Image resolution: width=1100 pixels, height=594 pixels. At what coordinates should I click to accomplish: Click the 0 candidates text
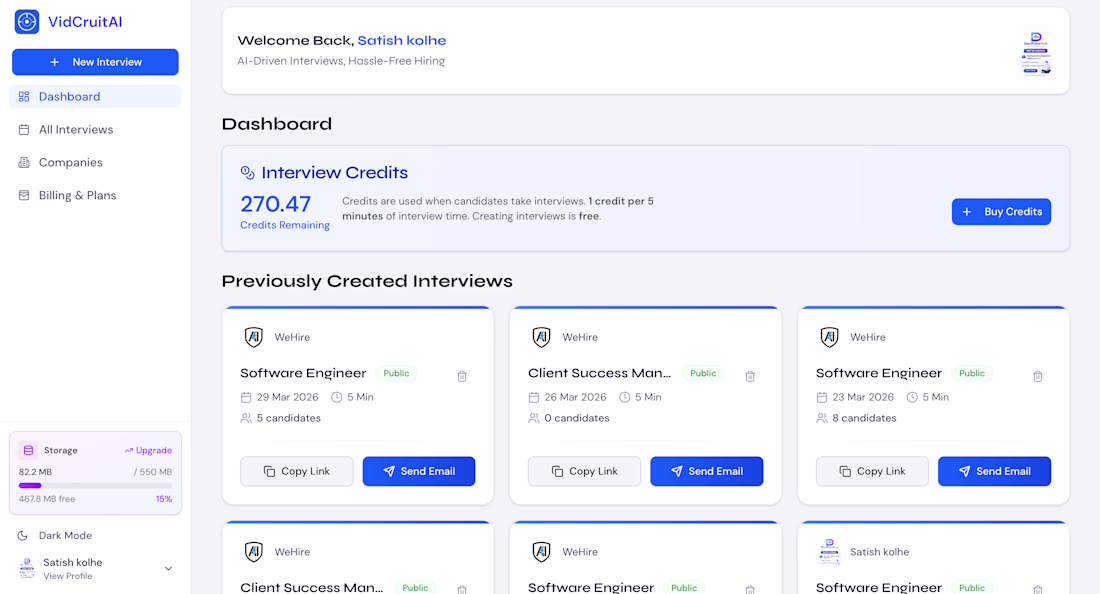click(577, 418)
